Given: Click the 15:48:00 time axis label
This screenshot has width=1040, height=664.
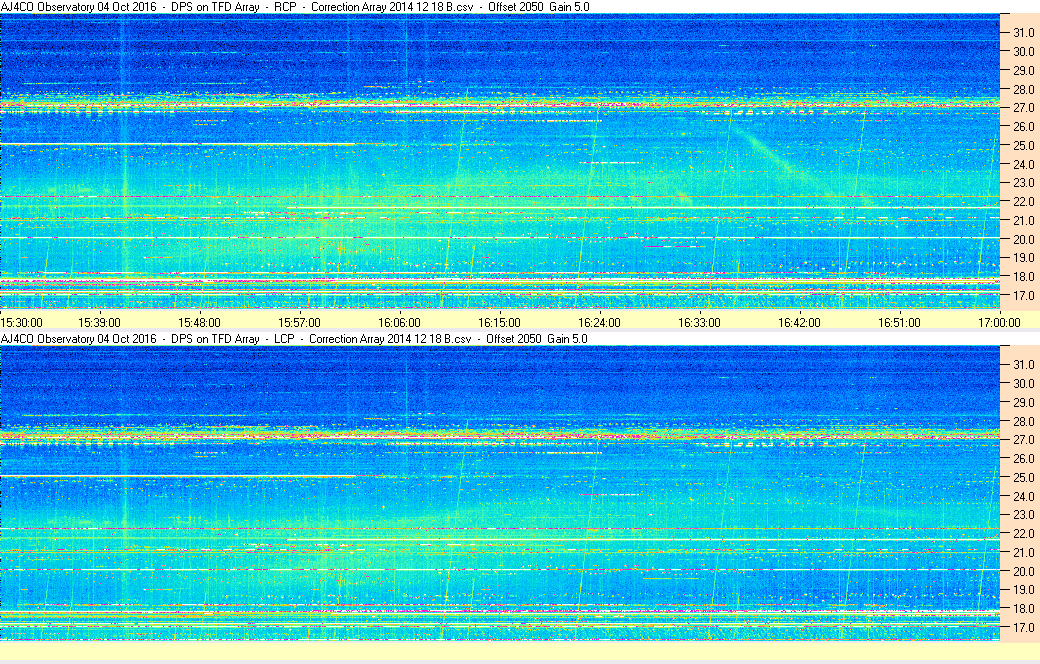Looking at the screenshot, I should (199, 322).
